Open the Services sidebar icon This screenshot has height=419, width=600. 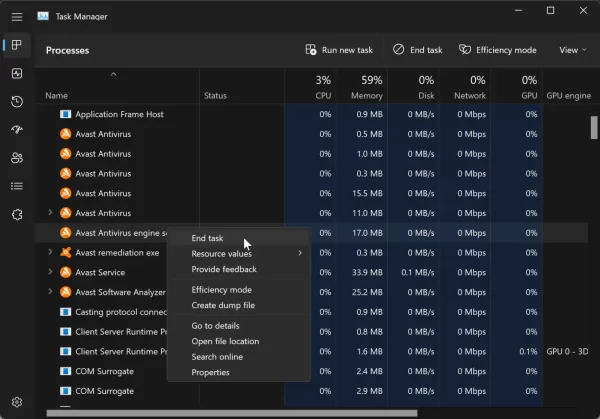[17, 215]
